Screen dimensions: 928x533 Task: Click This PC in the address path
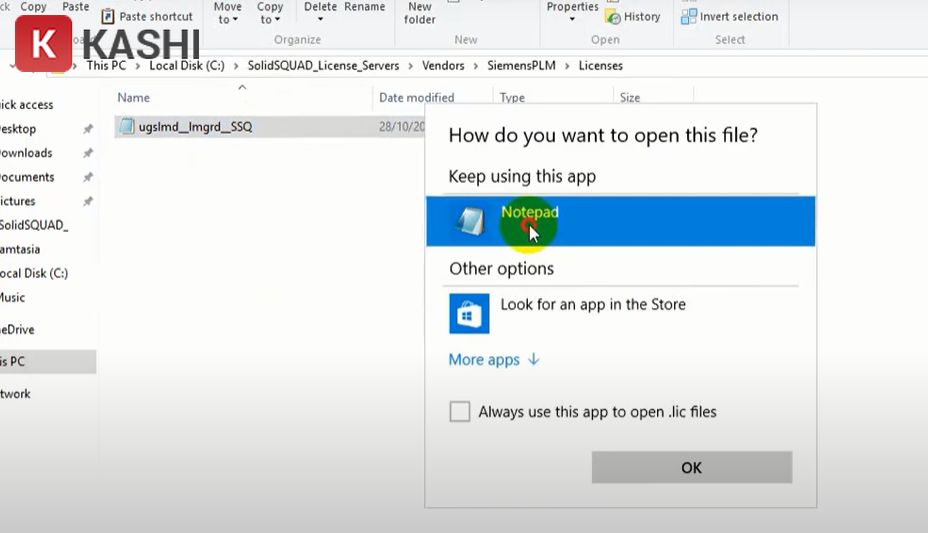click(106, 66)
